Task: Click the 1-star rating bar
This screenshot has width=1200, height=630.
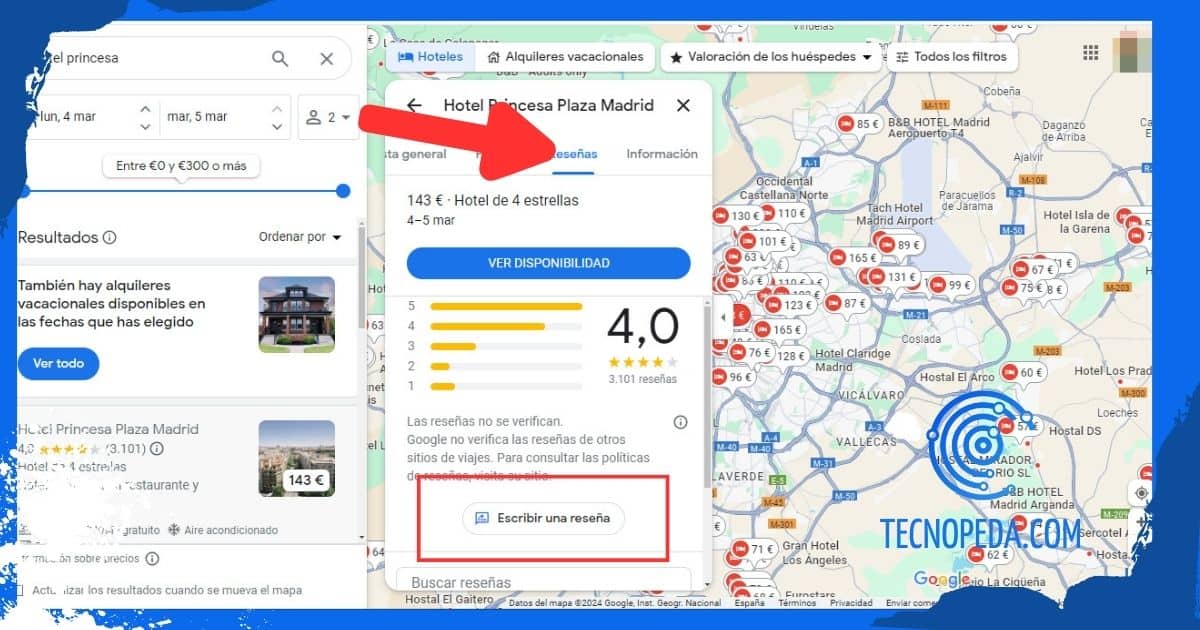Action: tap(506, 386)
